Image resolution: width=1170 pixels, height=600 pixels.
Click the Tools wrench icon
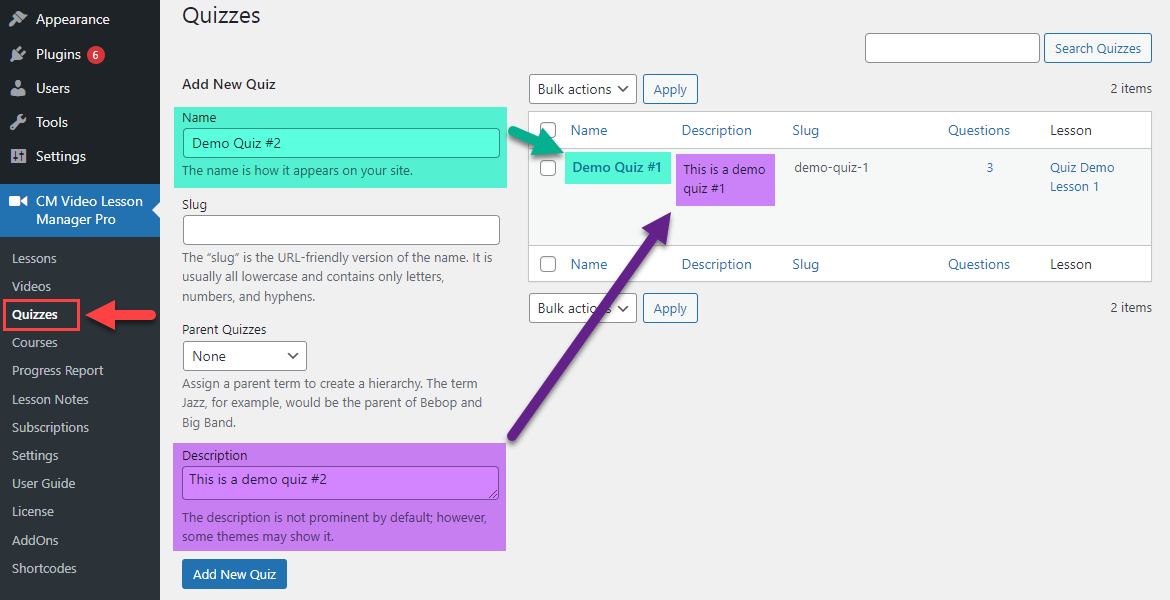(x=18, y=122)
